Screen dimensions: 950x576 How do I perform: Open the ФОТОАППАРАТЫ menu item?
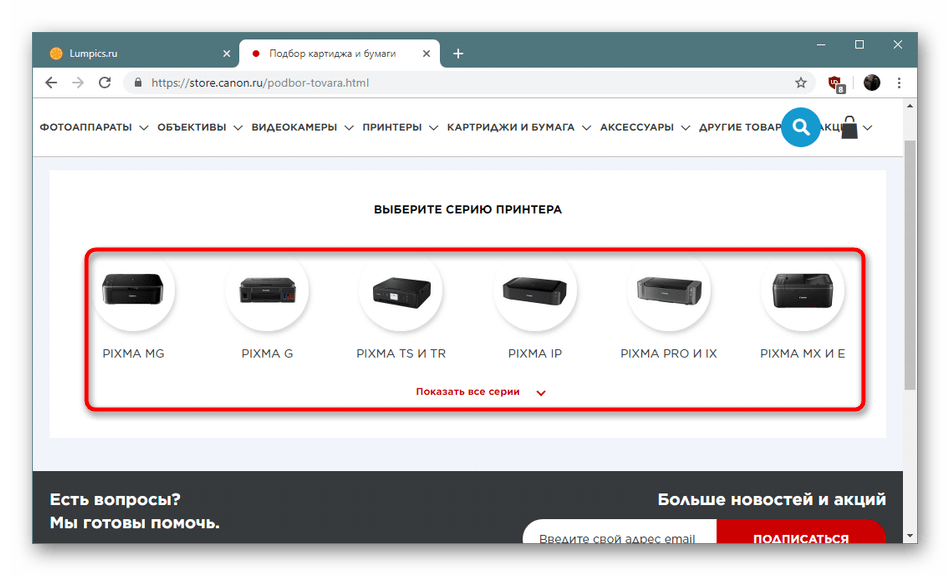tap(86, 127)
